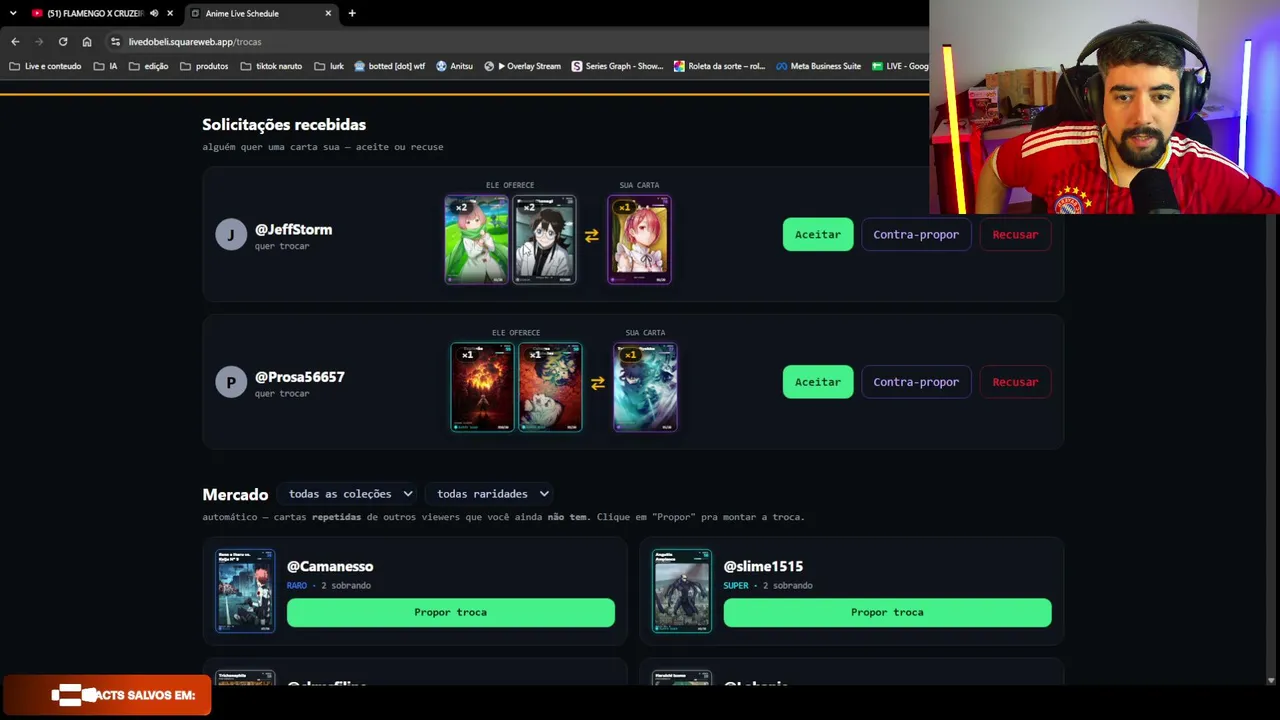The width and height of the screenshot is (1280, 720).
Task: Open the 'IA' bookmark folder
Action: click(105, 66)
